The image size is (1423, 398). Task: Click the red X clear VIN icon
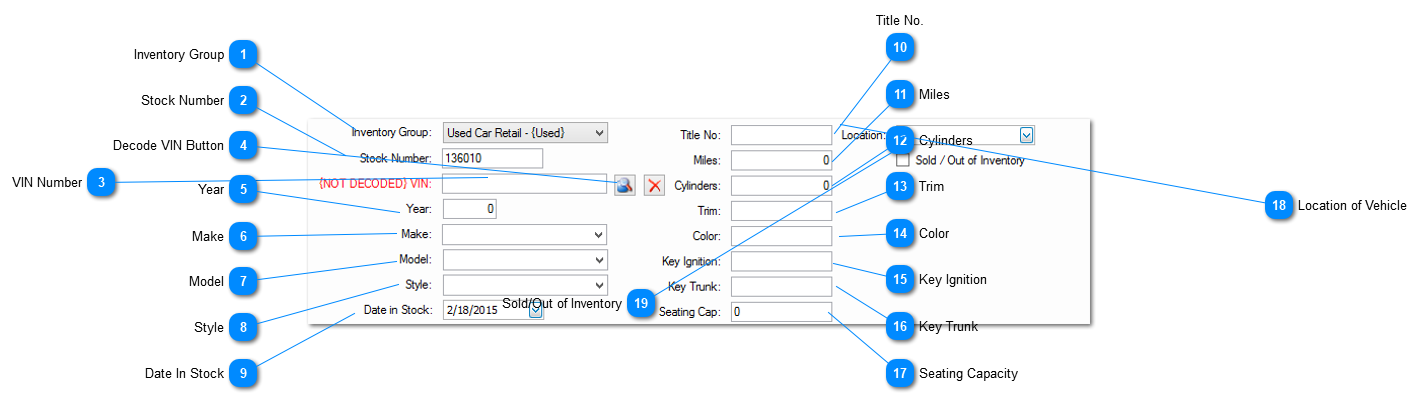(x=654, y=185)
